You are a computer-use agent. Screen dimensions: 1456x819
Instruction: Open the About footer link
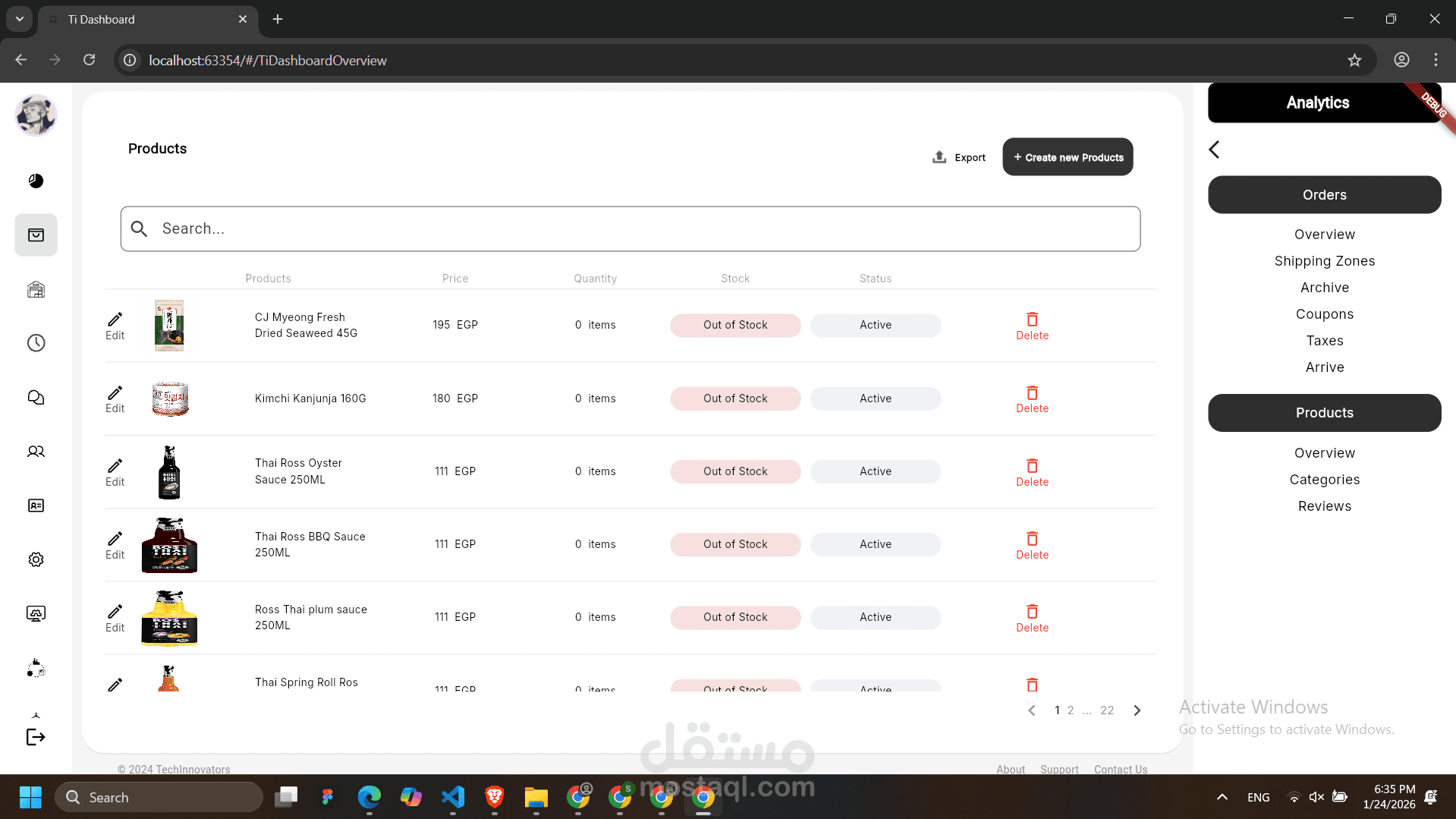[1011, 769]
